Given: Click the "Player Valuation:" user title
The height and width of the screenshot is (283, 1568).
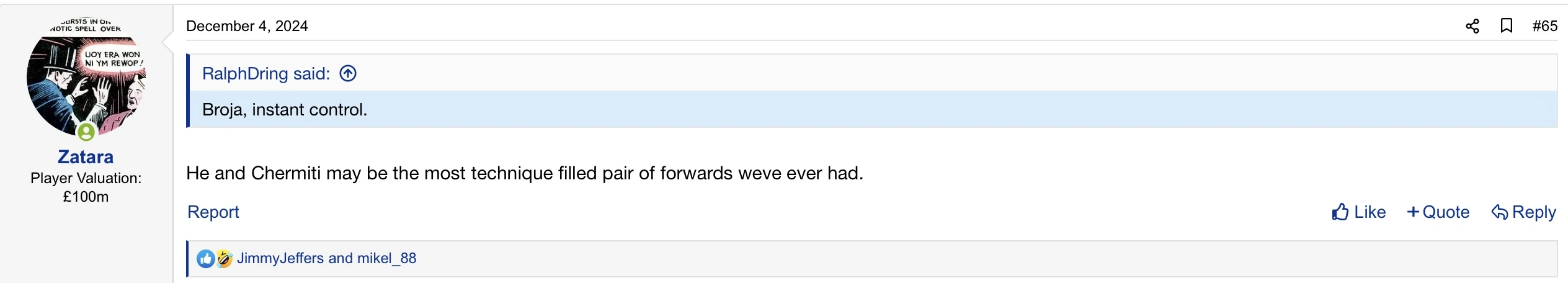Looking at the screenshot, I should coord(86,178).
